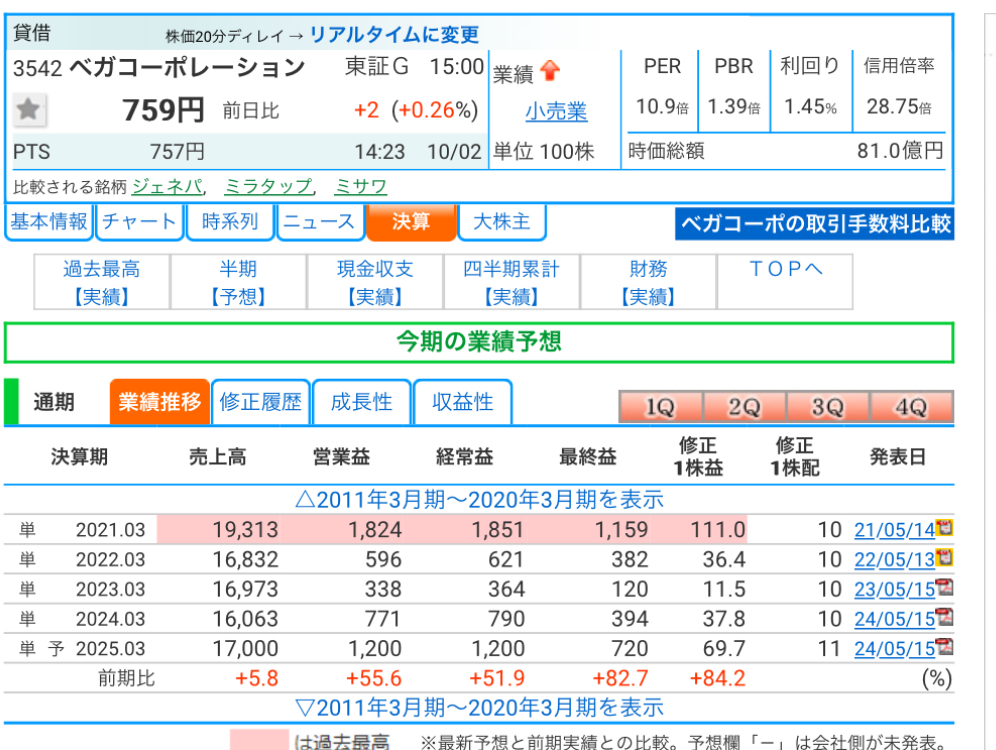Select the 決算 tab
Viewport: 996px width, 750px height.
[x=411, y=222]
